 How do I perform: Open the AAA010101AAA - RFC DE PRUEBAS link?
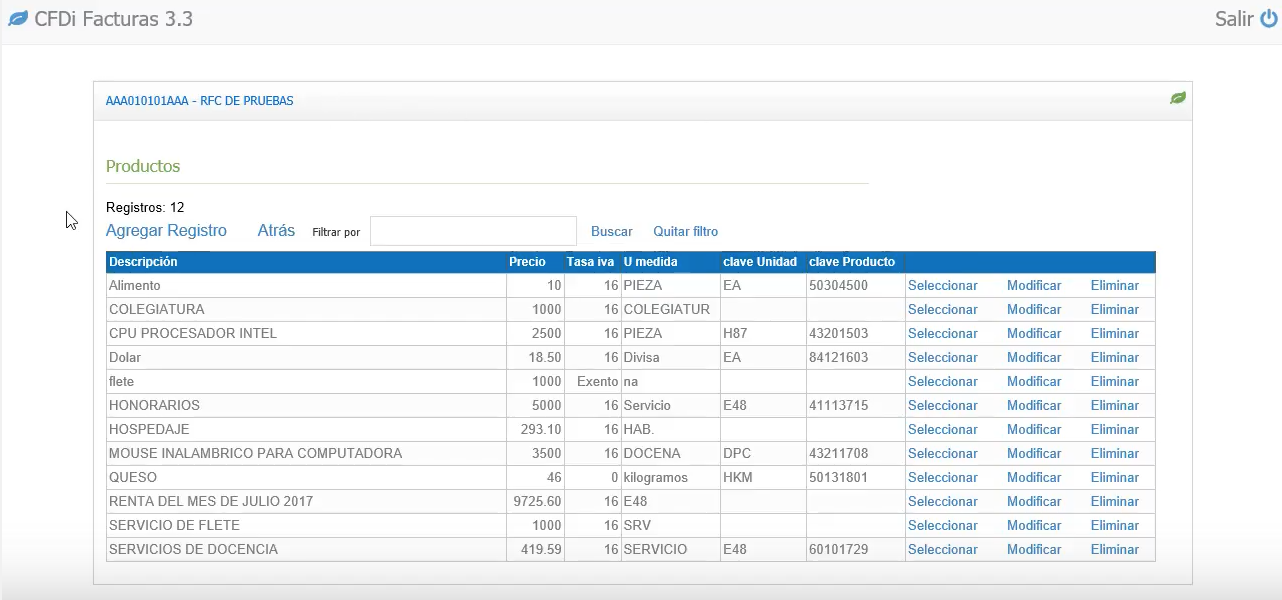tap(200, 101)
